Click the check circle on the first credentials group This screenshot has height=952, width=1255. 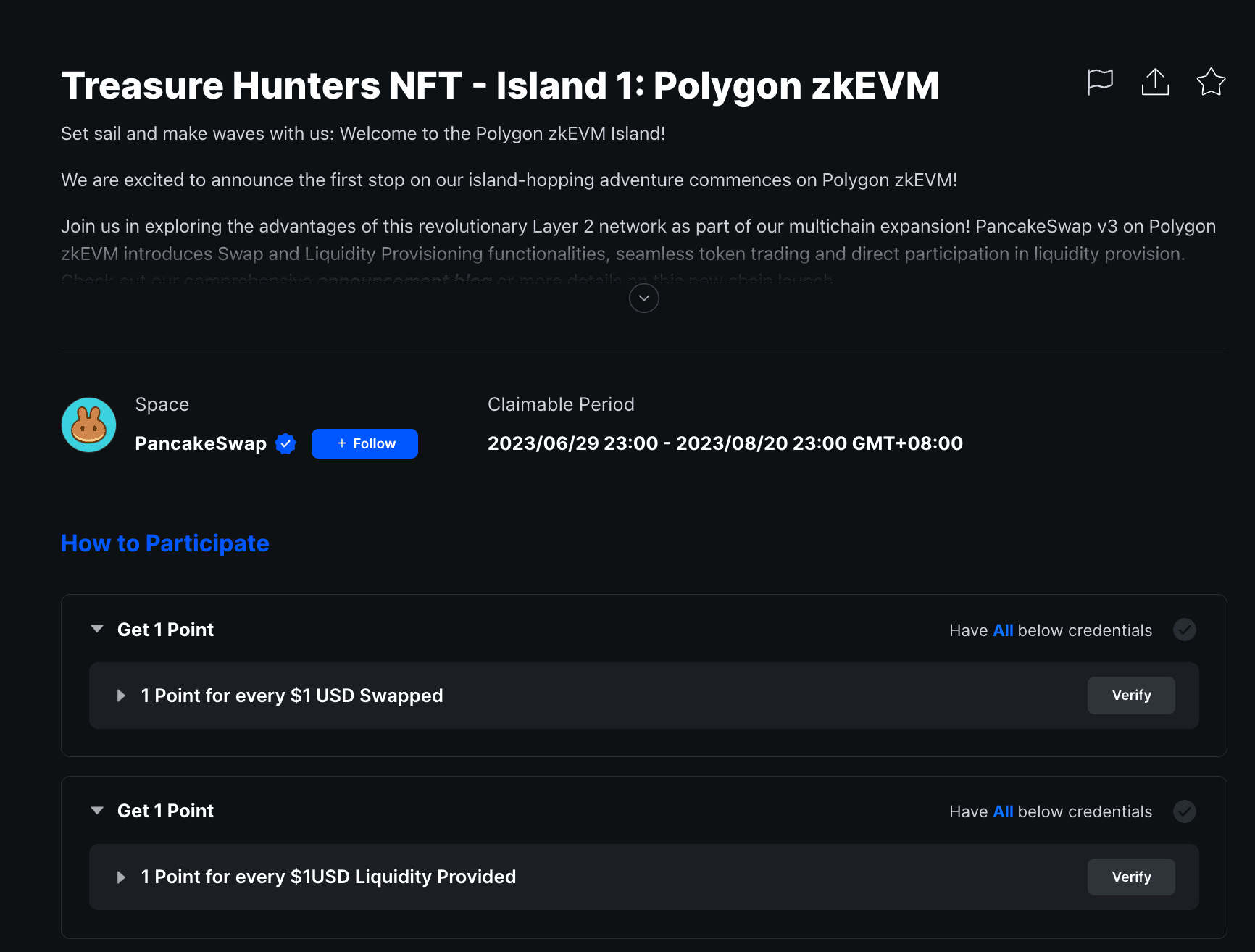[x=1184, y=630]
